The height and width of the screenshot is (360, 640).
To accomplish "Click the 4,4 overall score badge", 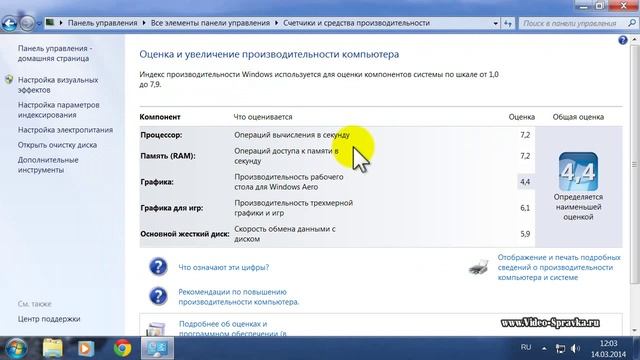I will pos(578,171).
